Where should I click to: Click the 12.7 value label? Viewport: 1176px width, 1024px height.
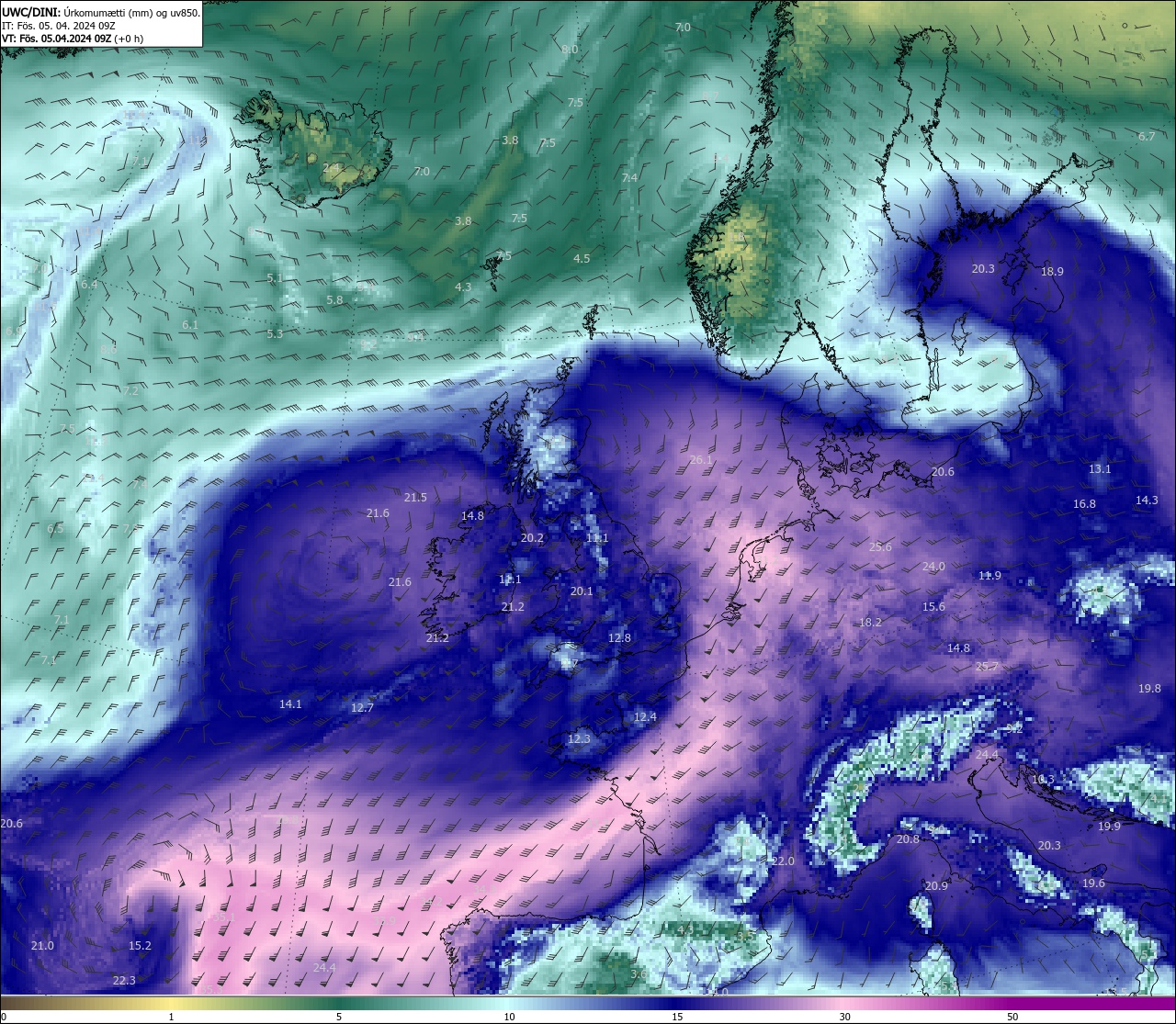pyautogui.click(x=362, y=707)
